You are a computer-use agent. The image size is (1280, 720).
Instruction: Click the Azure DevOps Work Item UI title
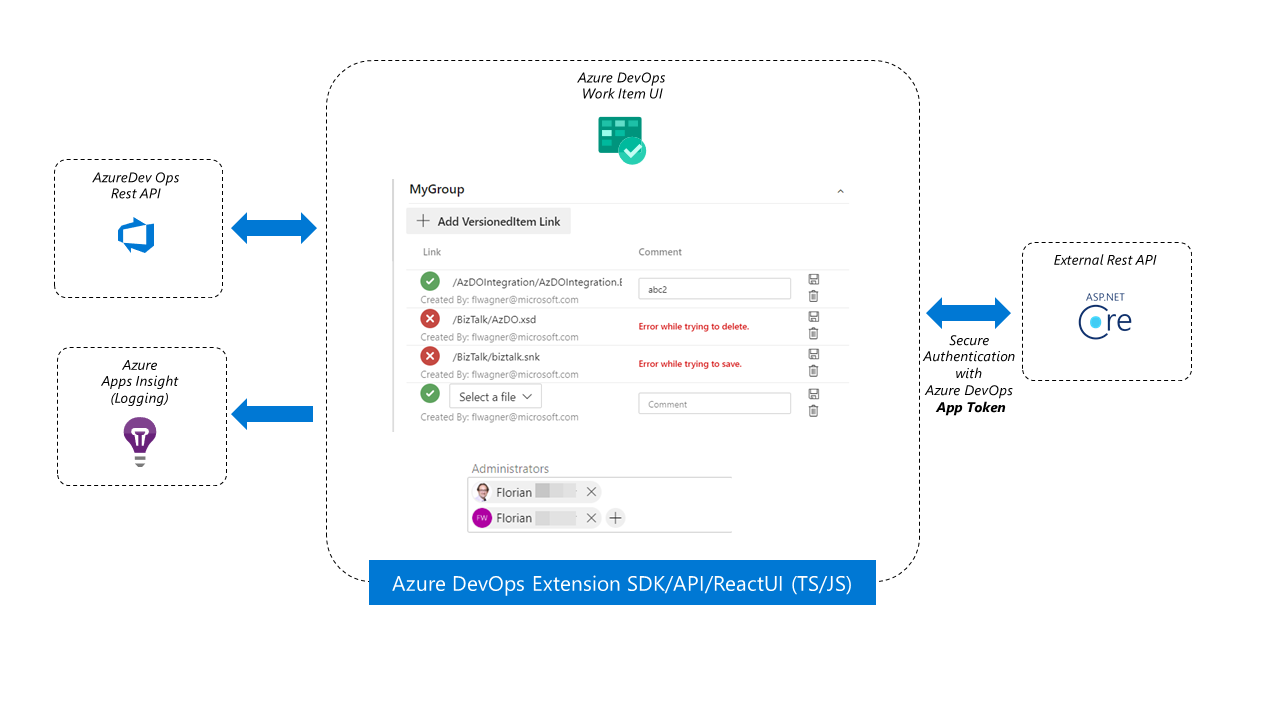622,86
